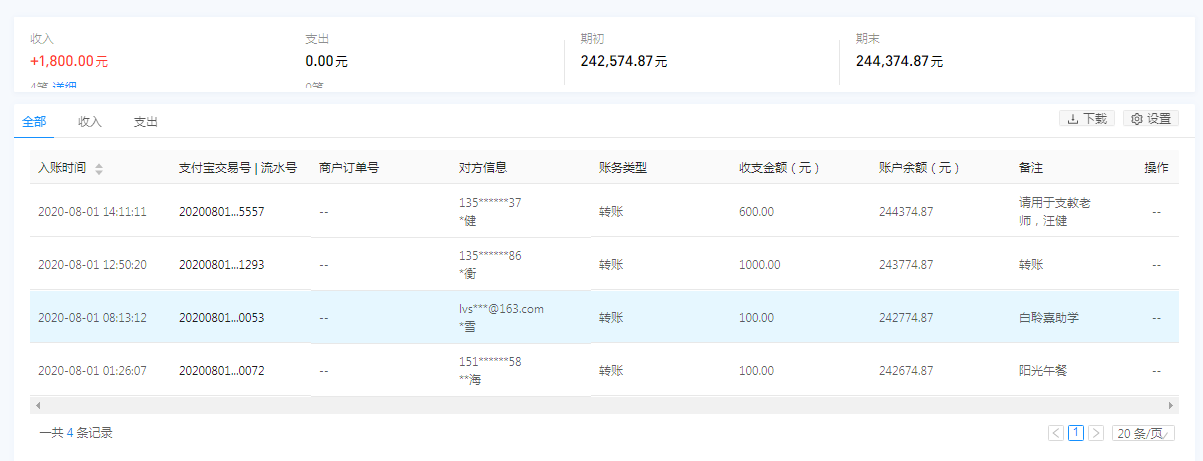Go to the next page arrow
1203x461 pixels.
[1096, 433]
